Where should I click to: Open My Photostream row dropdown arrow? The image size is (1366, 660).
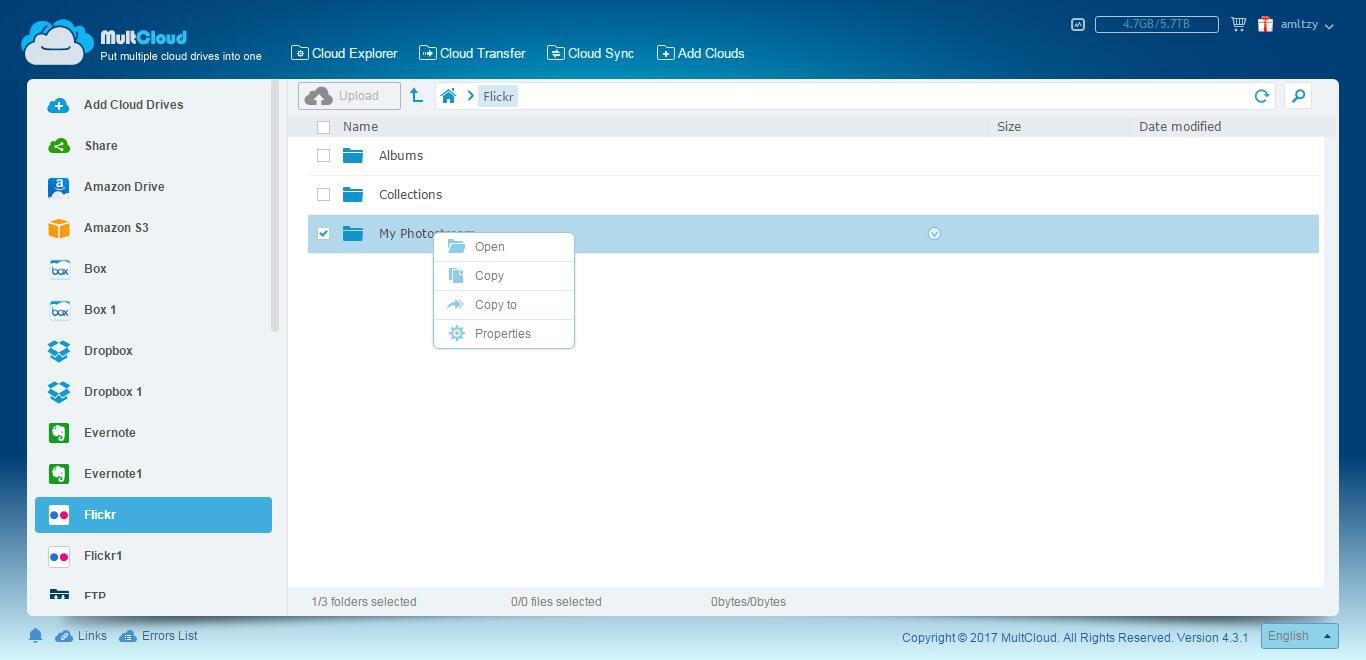pos(934,233)
